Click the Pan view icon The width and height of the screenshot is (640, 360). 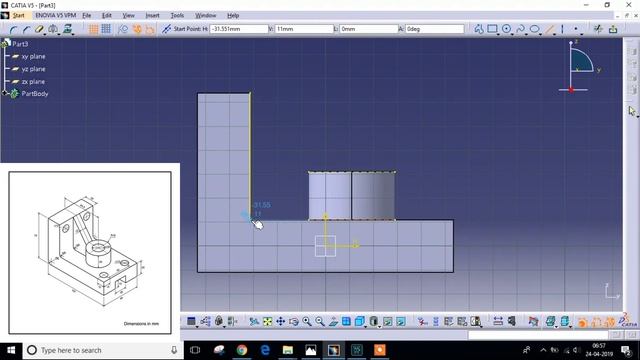click(x=280, y=322)
